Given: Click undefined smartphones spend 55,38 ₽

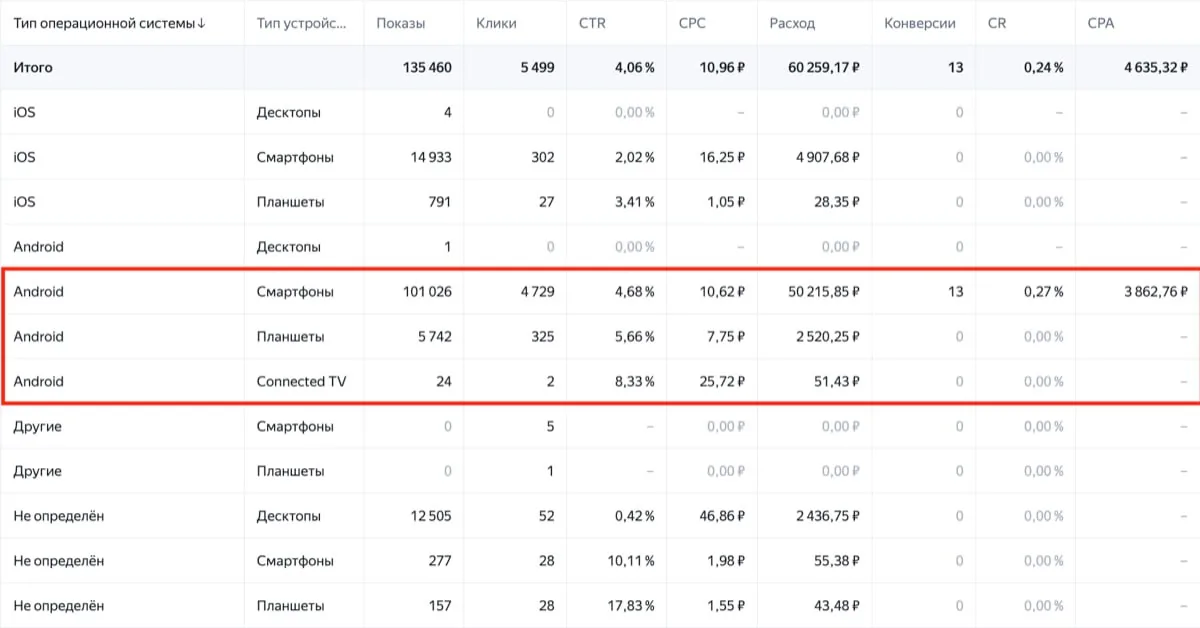Looking at the screenshot, I should coord(836,561).
